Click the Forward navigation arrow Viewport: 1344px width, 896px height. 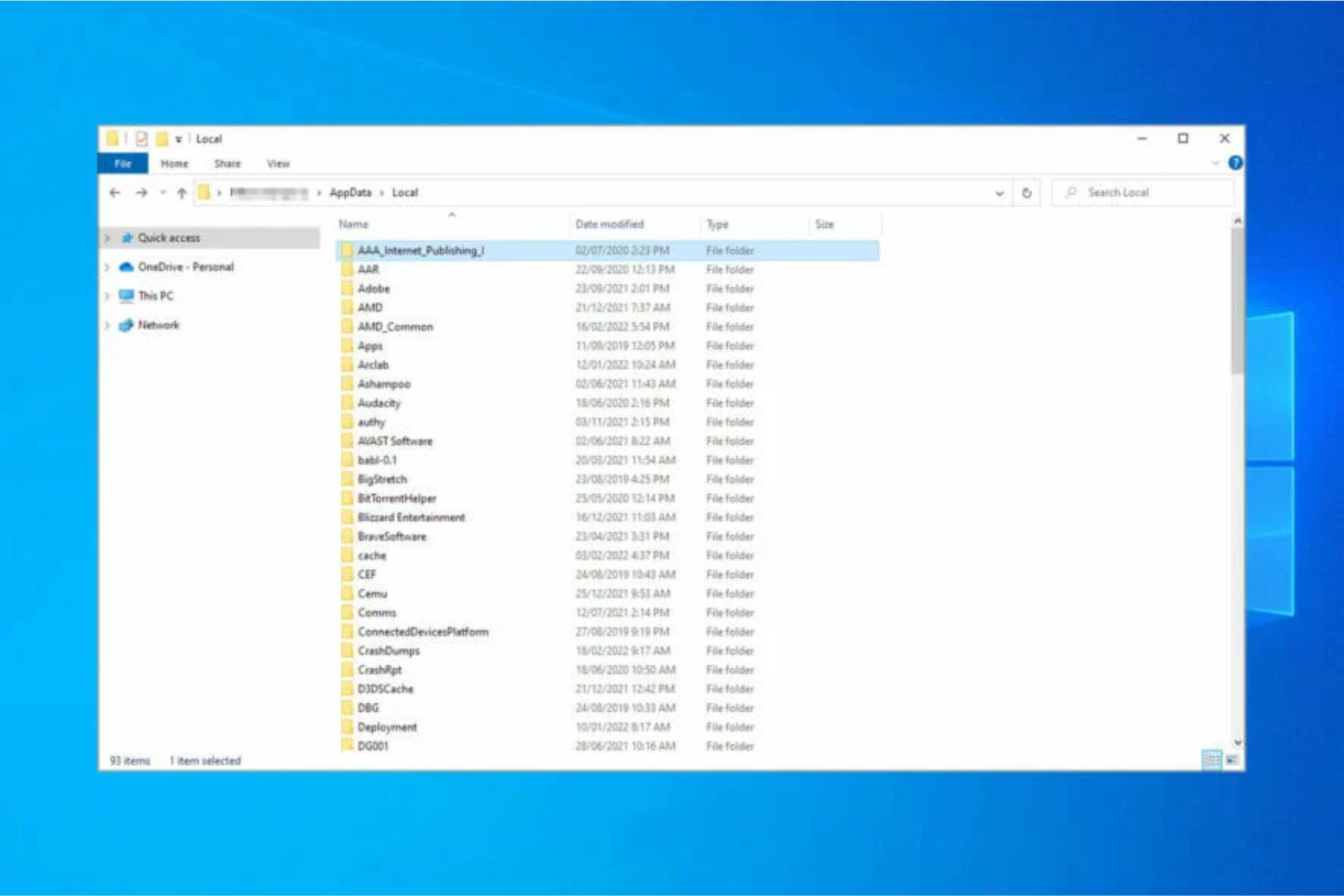coord(141,192)
